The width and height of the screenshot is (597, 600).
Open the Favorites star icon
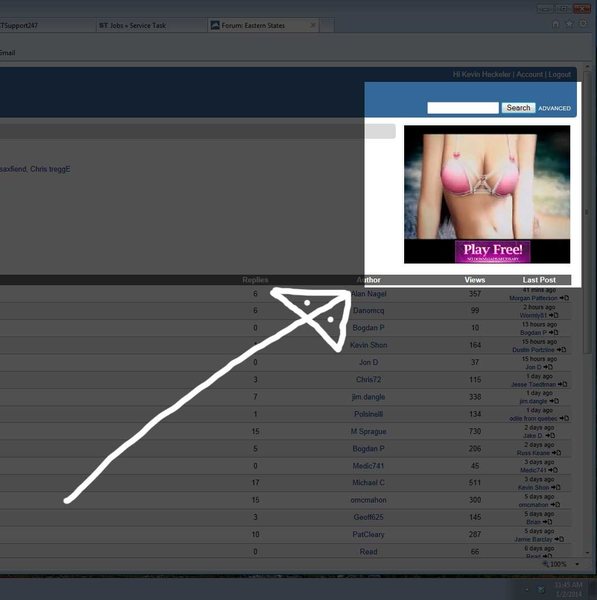569,24
